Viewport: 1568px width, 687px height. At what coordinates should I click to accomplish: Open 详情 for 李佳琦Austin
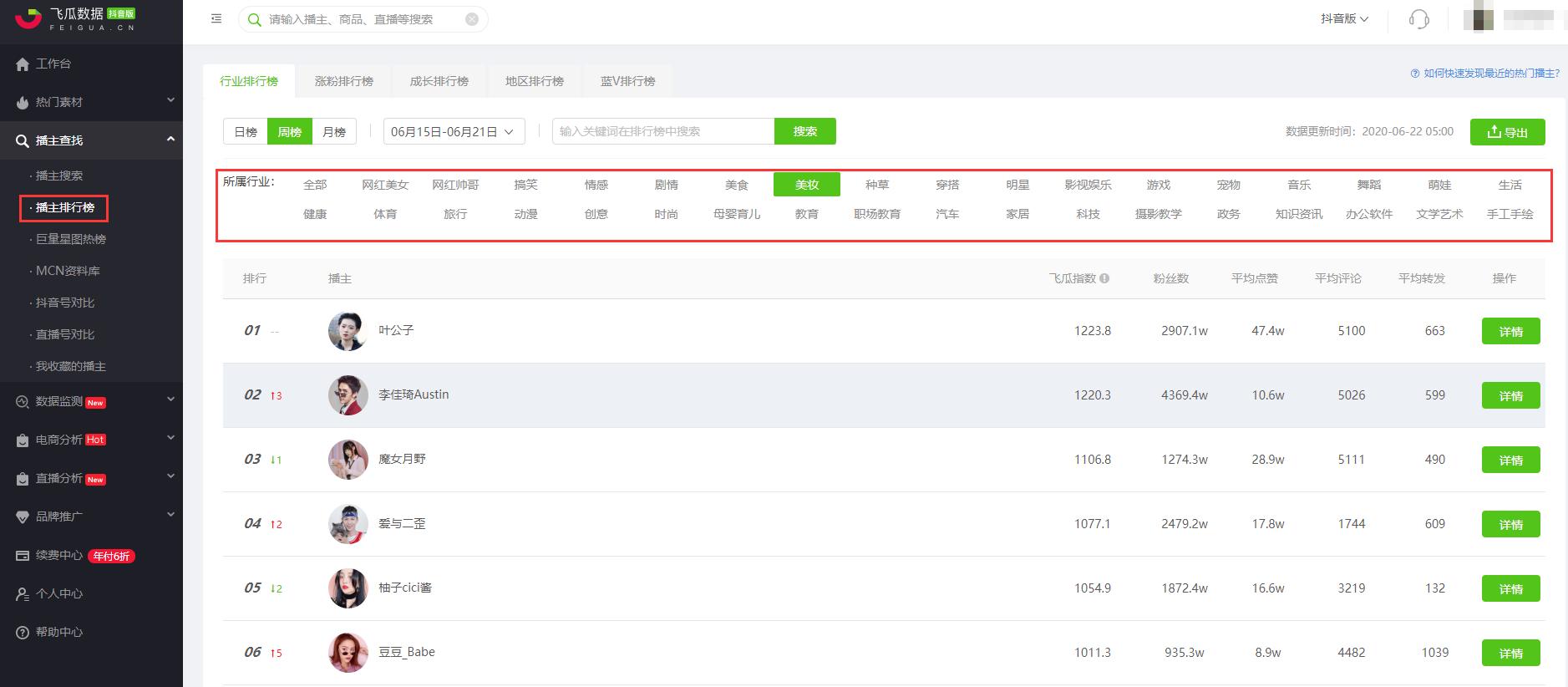click(x=1511, y=395)
